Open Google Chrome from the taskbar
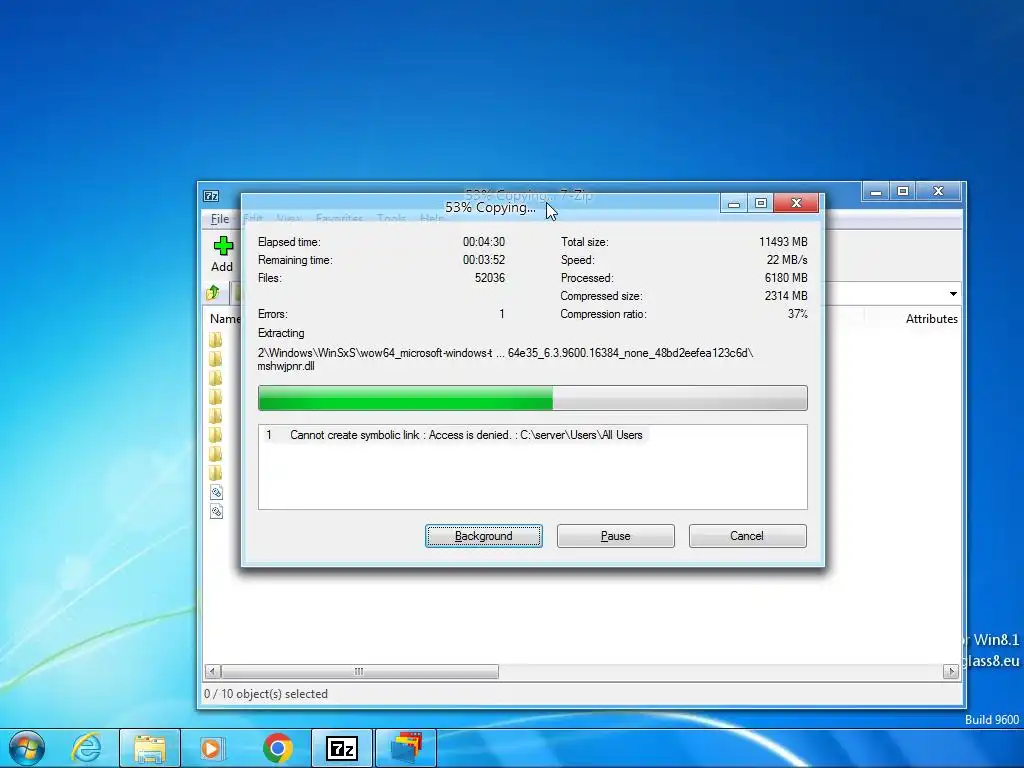The width and height of the screenshot is (1024, 768). point(278,748)
